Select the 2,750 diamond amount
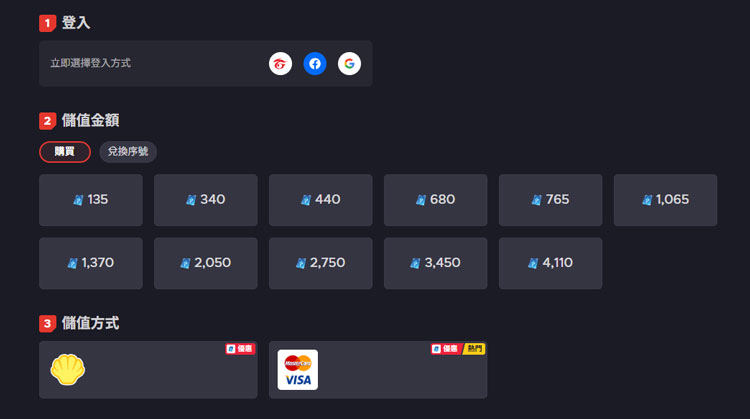Screen dimensions: 750x419 (x=320, y=263)
